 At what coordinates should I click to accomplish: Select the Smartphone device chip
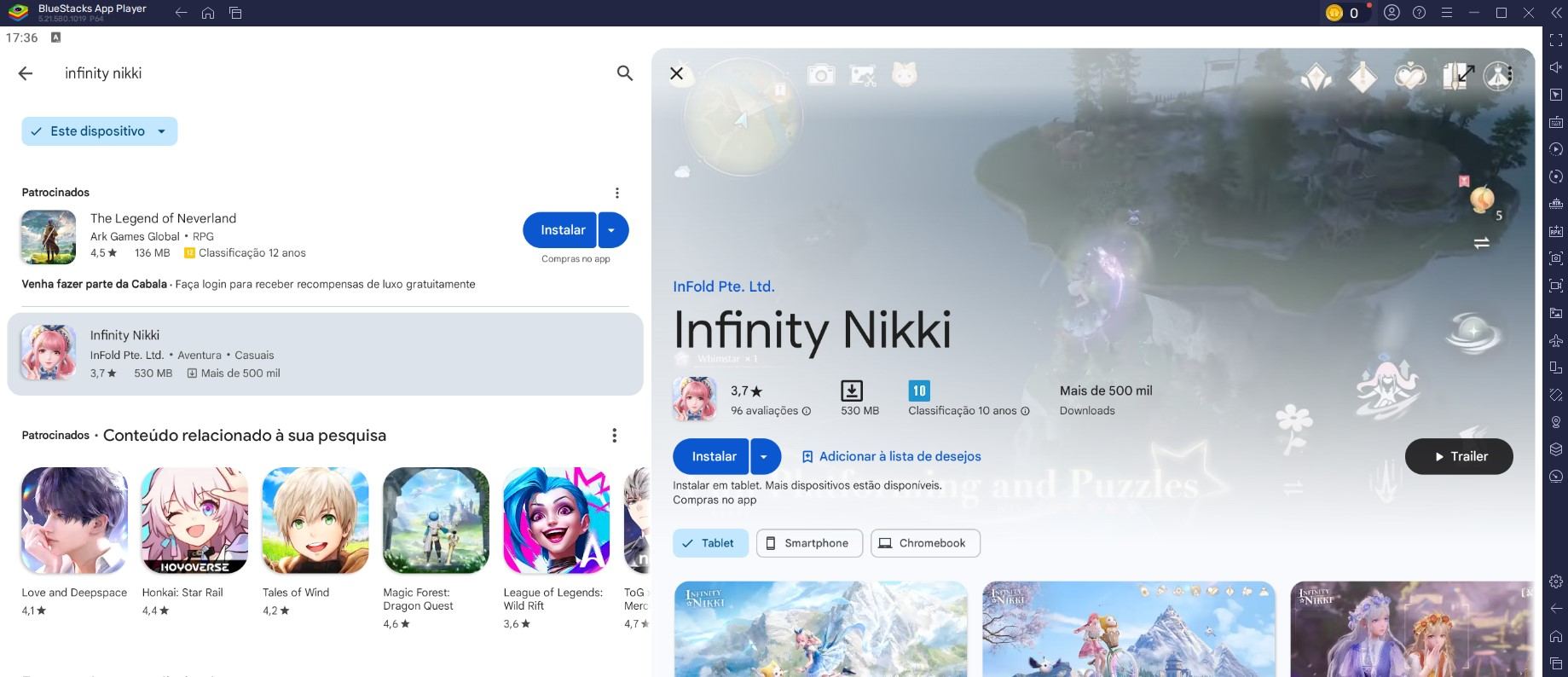pos(809,543)
